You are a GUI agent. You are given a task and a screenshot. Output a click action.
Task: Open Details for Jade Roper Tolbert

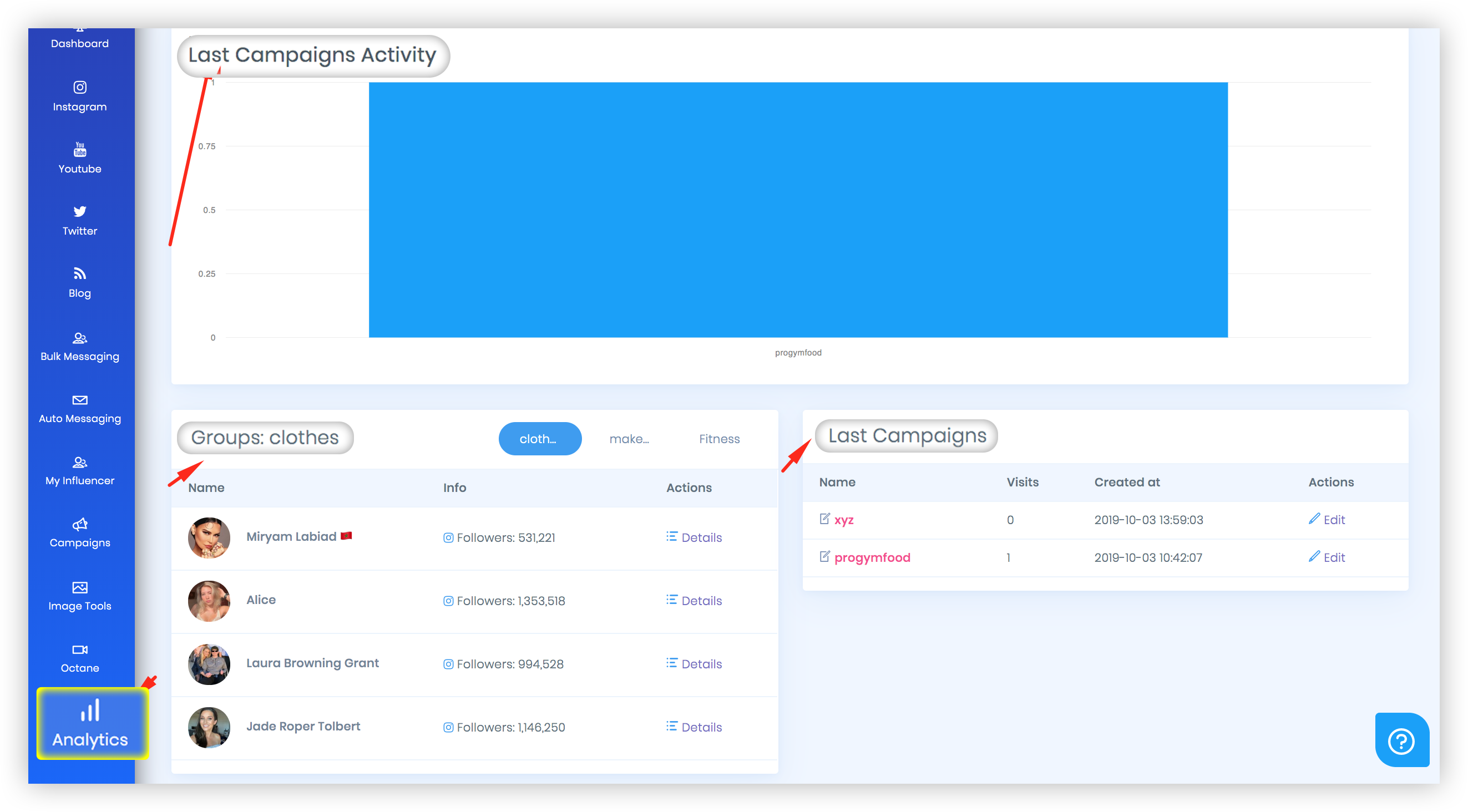(701, 727)
